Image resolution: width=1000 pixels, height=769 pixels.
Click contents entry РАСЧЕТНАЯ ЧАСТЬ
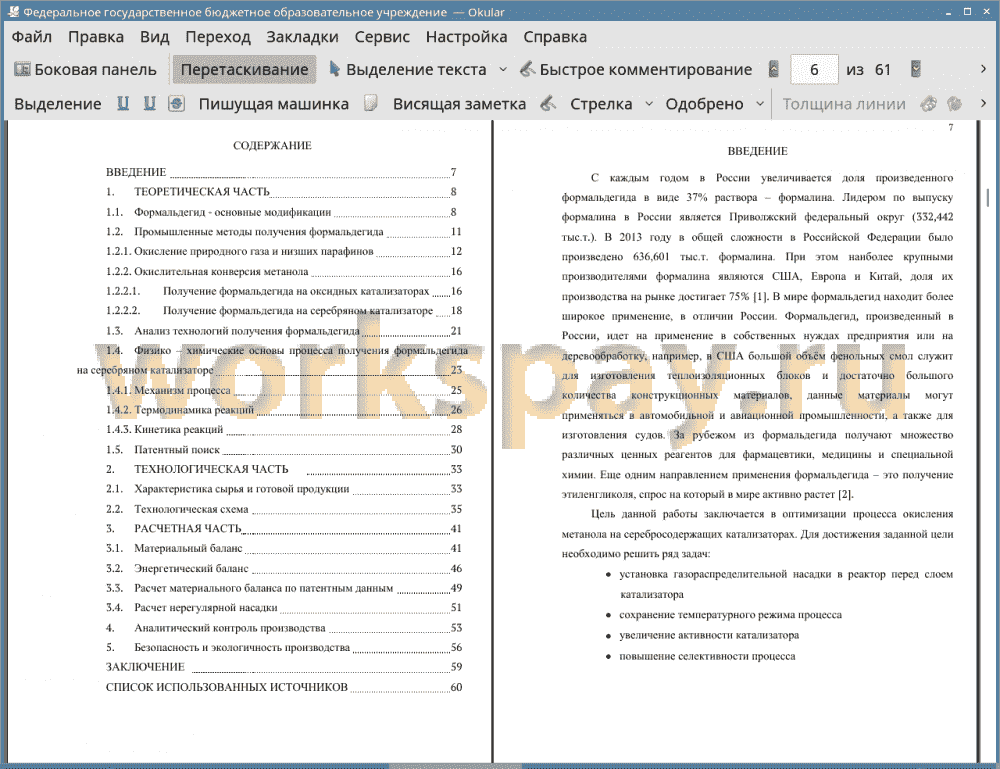[x=283, y=529]
